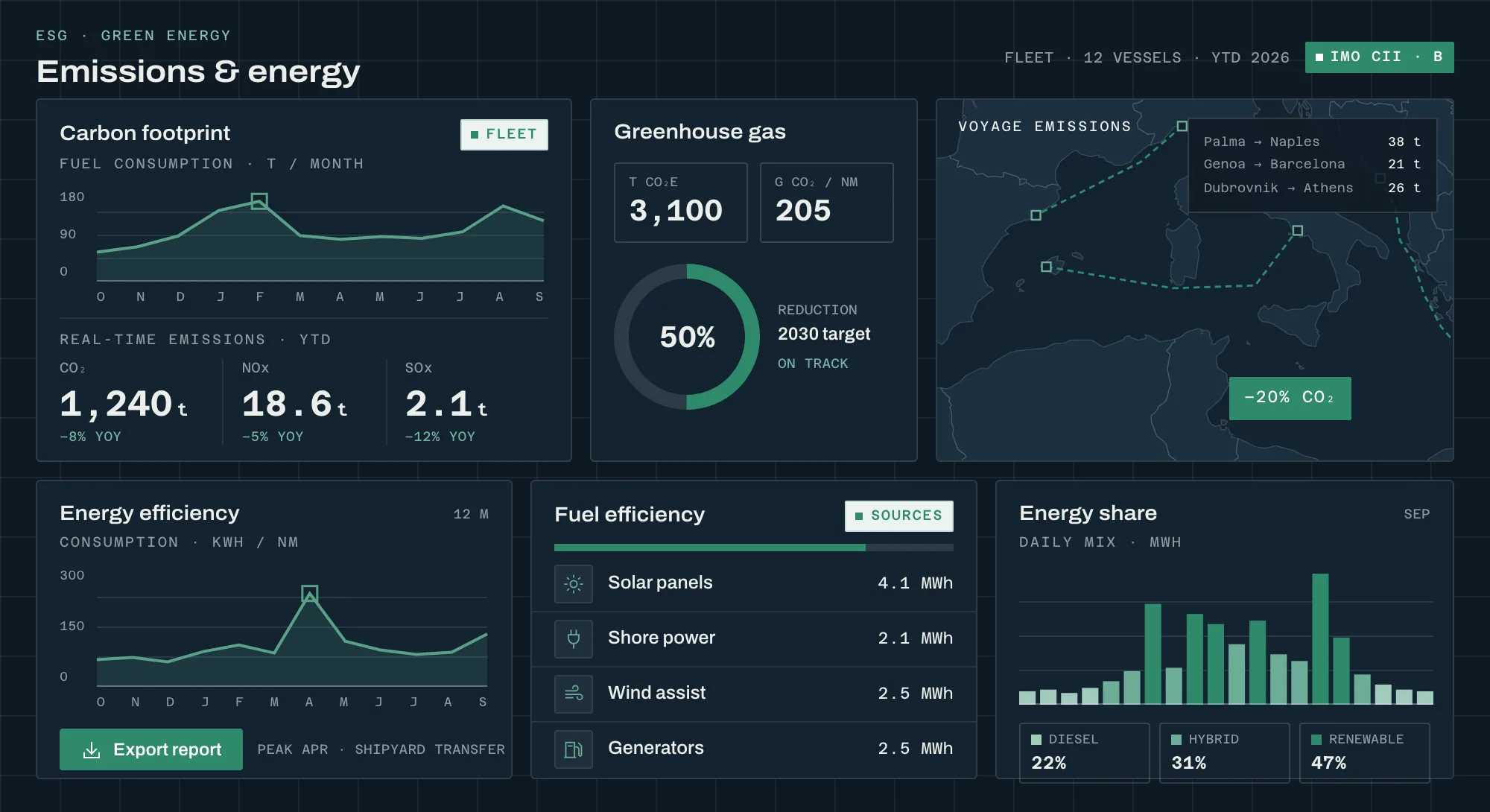The height and width of the screenshot is (812, 1490).
Task: Click the Shore power plug icon
Action: pyautogui.click(x=574, y=639)
